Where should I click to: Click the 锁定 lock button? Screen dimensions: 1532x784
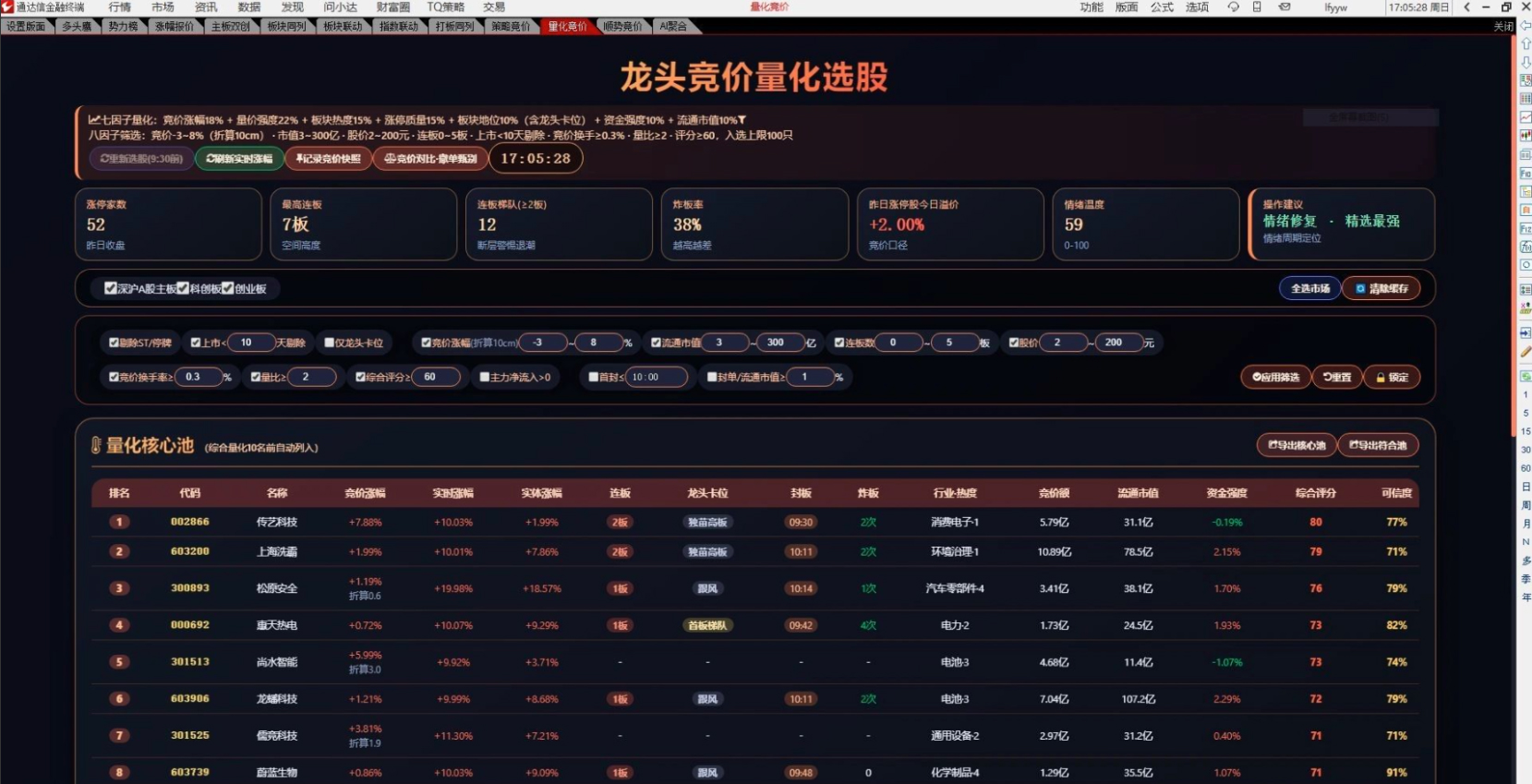[1392, 377]
